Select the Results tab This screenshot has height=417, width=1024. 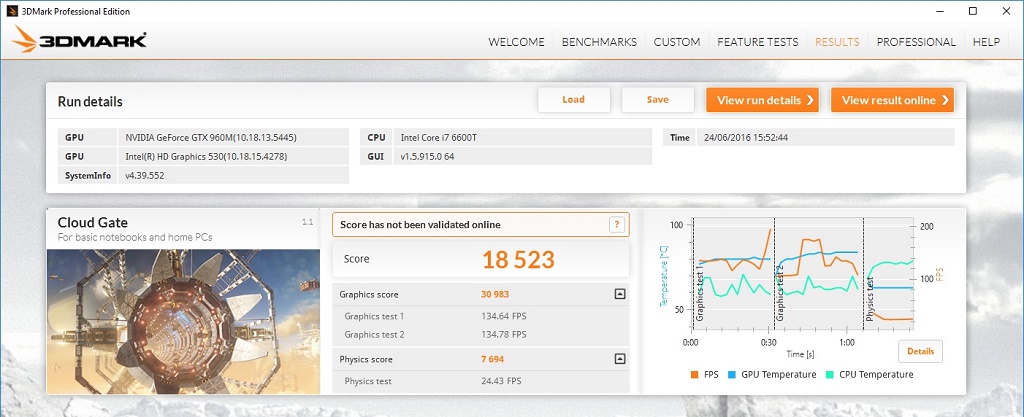click(x=837, y=42)
